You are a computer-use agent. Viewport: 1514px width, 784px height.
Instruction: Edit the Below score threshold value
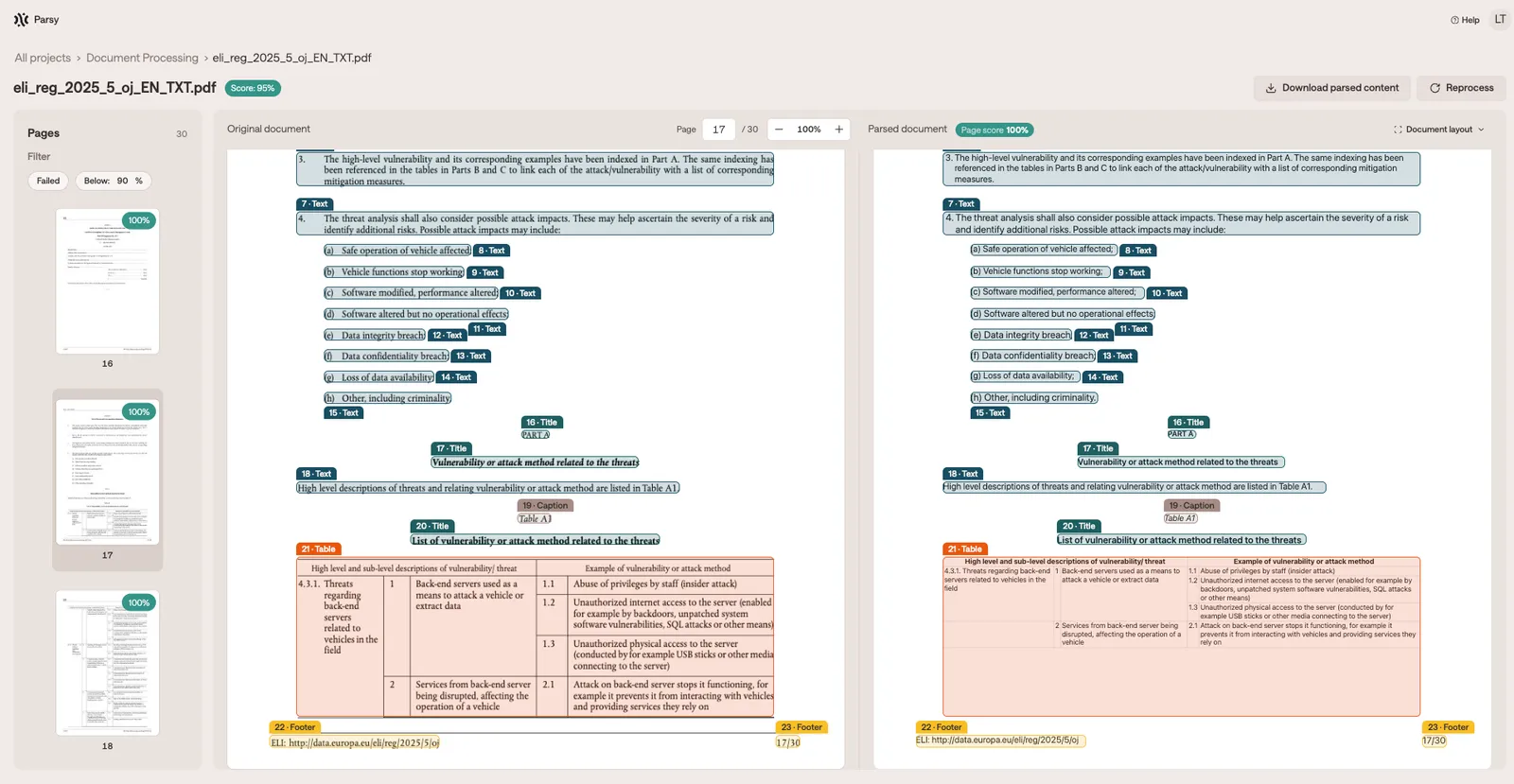pos(122,181)
